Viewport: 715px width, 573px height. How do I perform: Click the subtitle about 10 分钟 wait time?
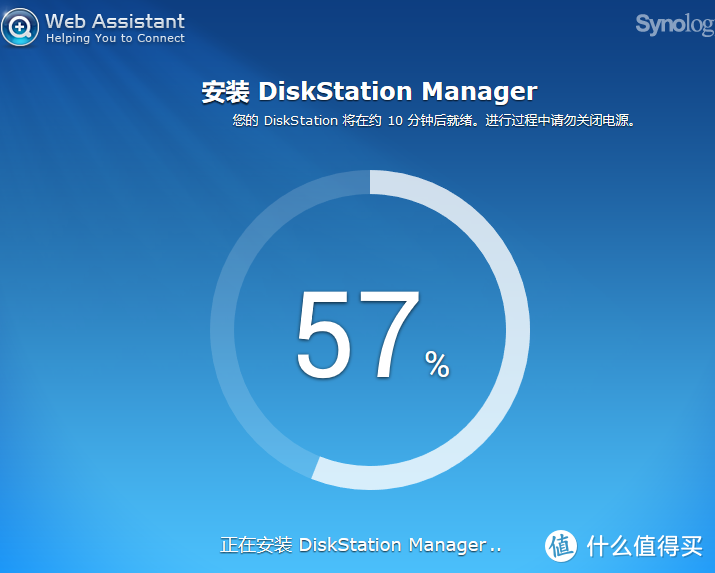point(434,120)
